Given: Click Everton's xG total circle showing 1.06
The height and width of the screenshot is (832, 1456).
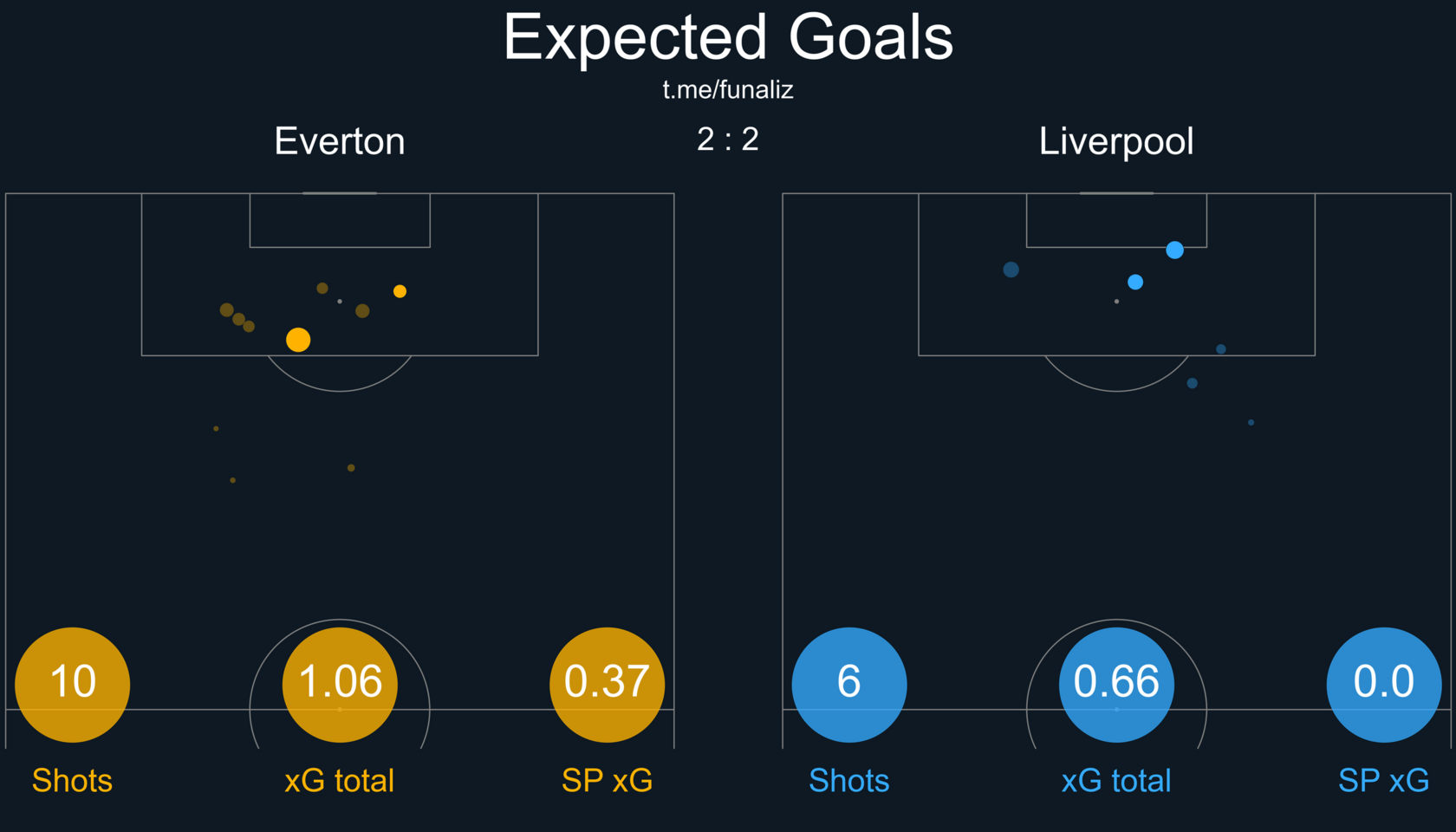Looking at the screenshot, I should [340, 685].
